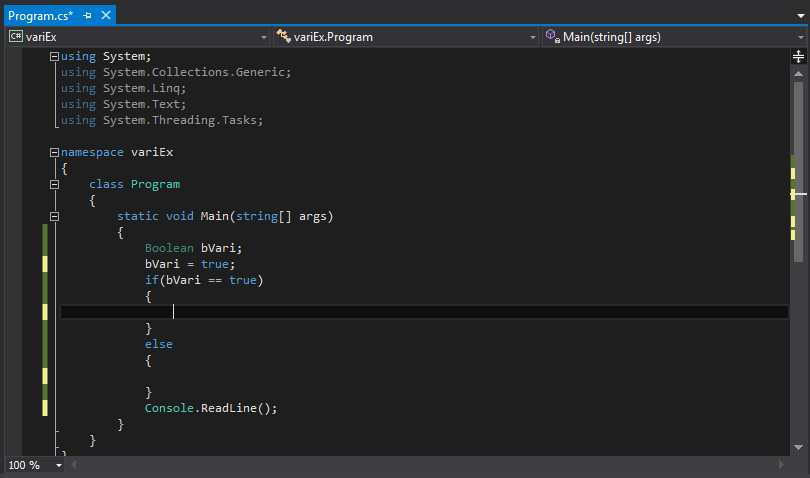
Task: Click 'using System.Linq;' line
Action: pos(123,88)
